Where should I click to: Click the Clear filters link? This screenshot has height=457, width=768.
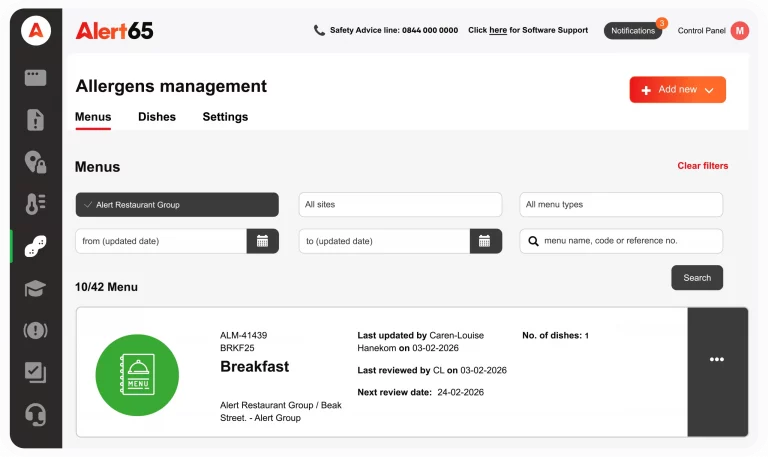coord(703,166)
